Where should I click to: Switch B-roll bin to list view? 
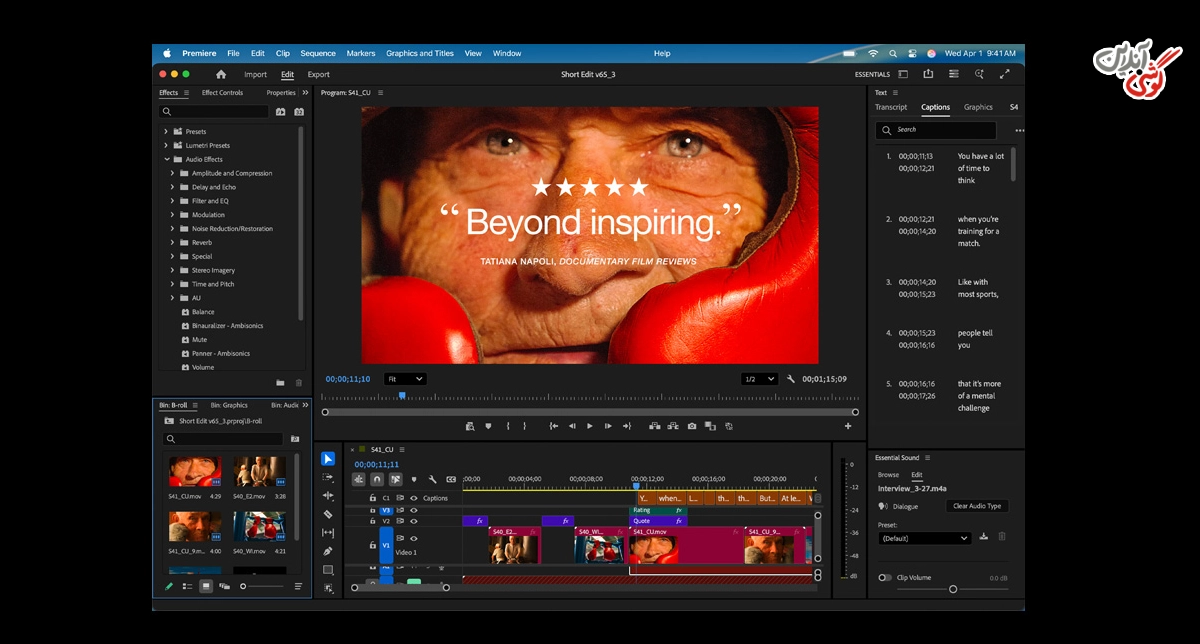coord(187,586)
